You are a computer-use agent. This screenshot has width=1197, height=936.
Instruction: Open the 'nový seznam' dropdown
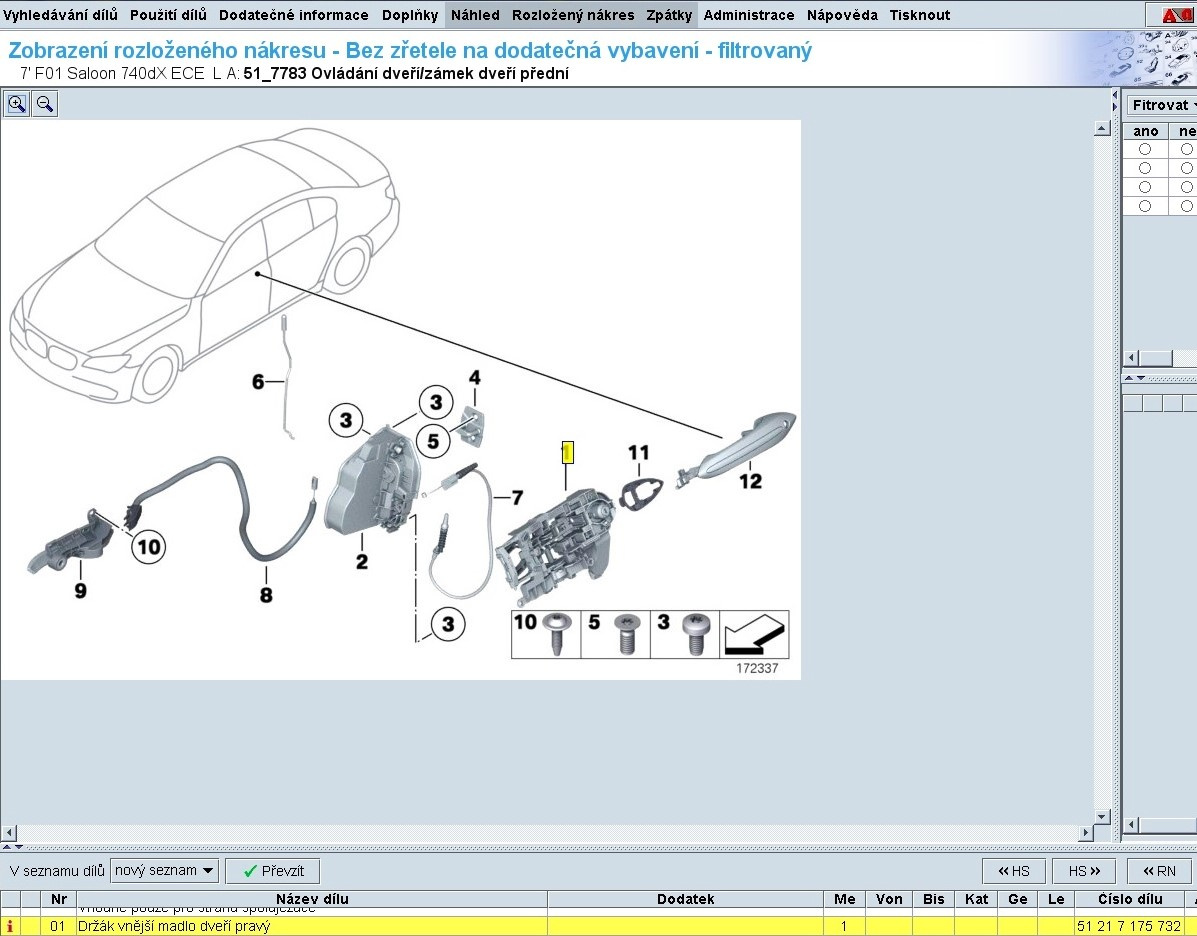click(x=164, y=871)
